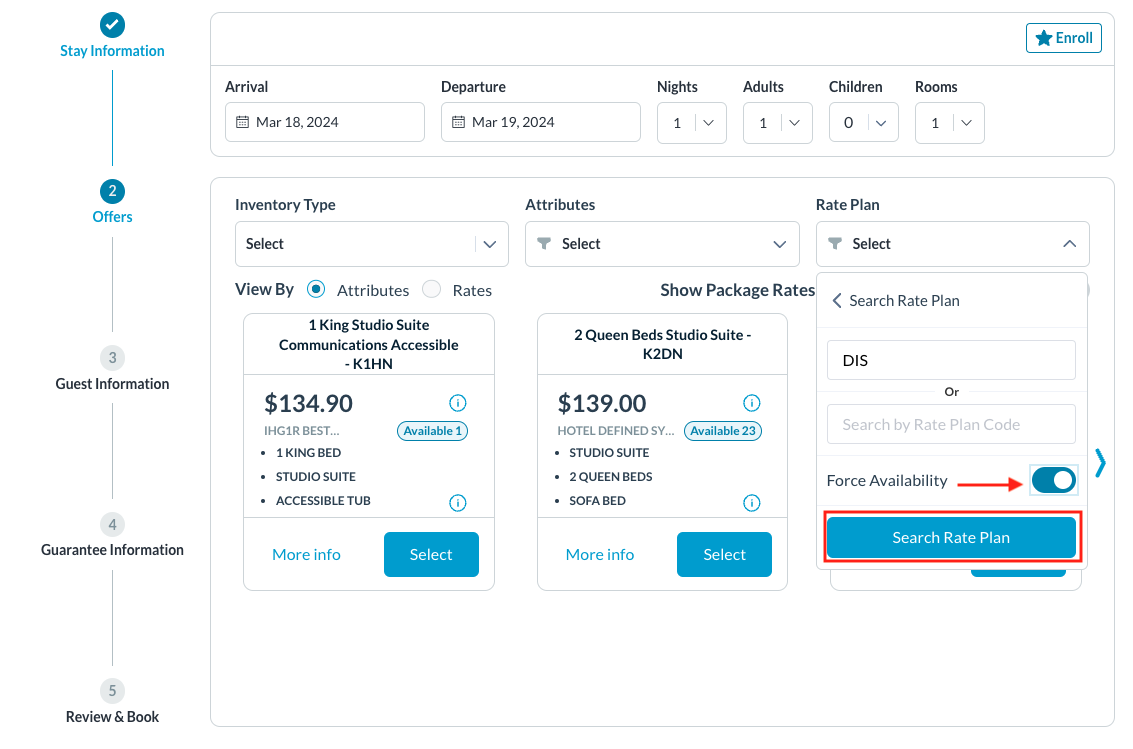Select the Rates view radio button
This screenshot has height=749, width=1133.
pyautogui.click(x=432, y=289)
